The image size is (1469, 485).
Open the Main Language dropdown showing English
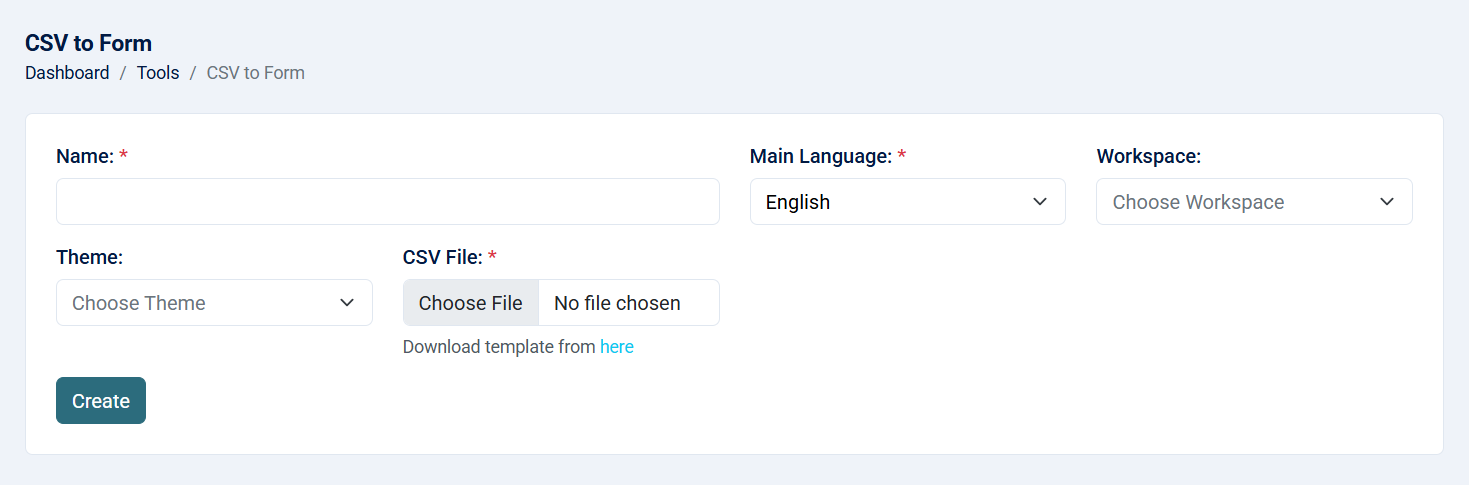pyautogui.click(x=908, y=202)
